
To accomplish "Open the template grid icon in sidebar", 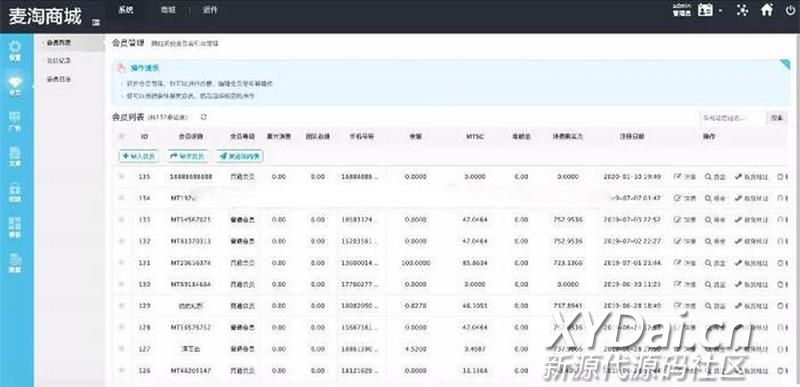I will pos(16,228).
